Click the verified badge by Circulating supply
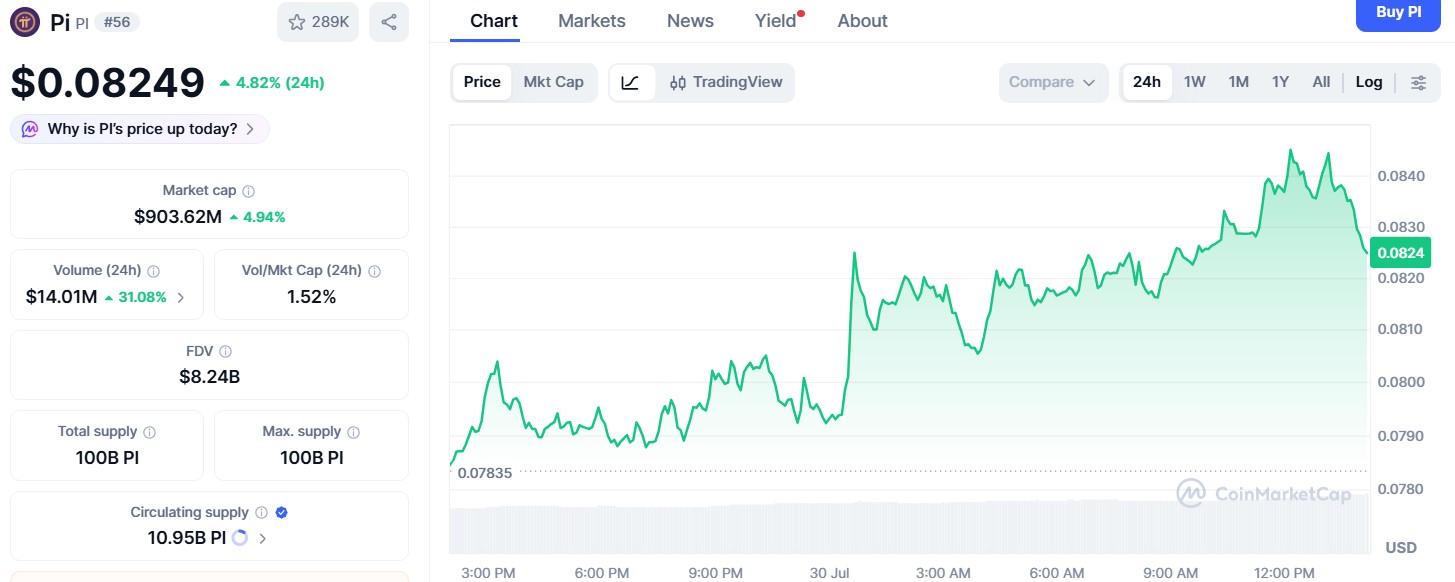 pos(282,513)
